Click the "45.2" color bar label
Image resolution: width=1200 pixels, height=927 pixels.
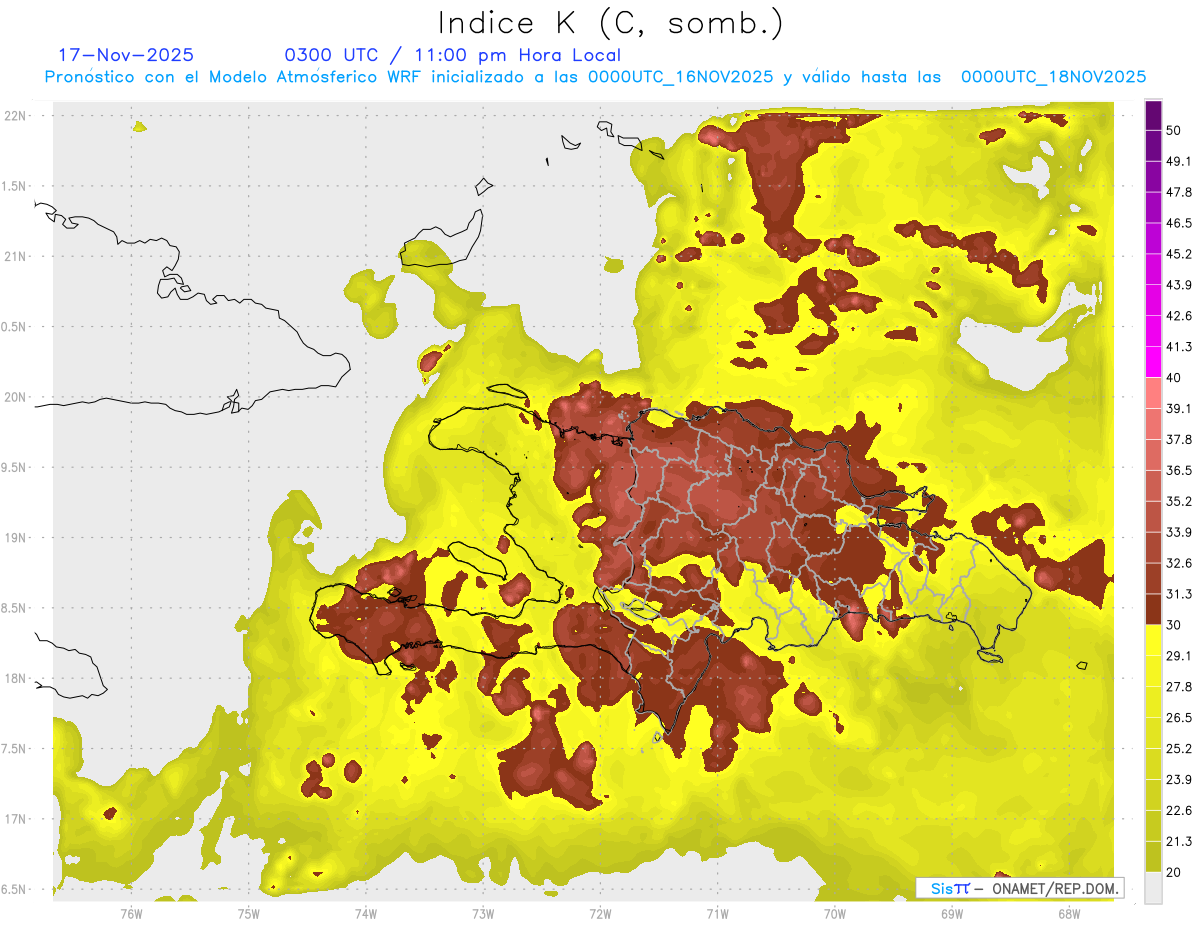click(x=1179, y=254)
